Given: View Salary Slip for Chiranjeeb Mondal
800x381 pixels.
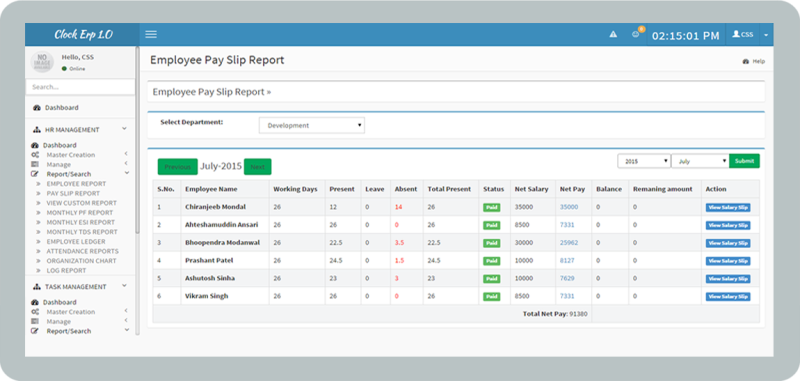Looking at the screenshot, I should [728, 208].
